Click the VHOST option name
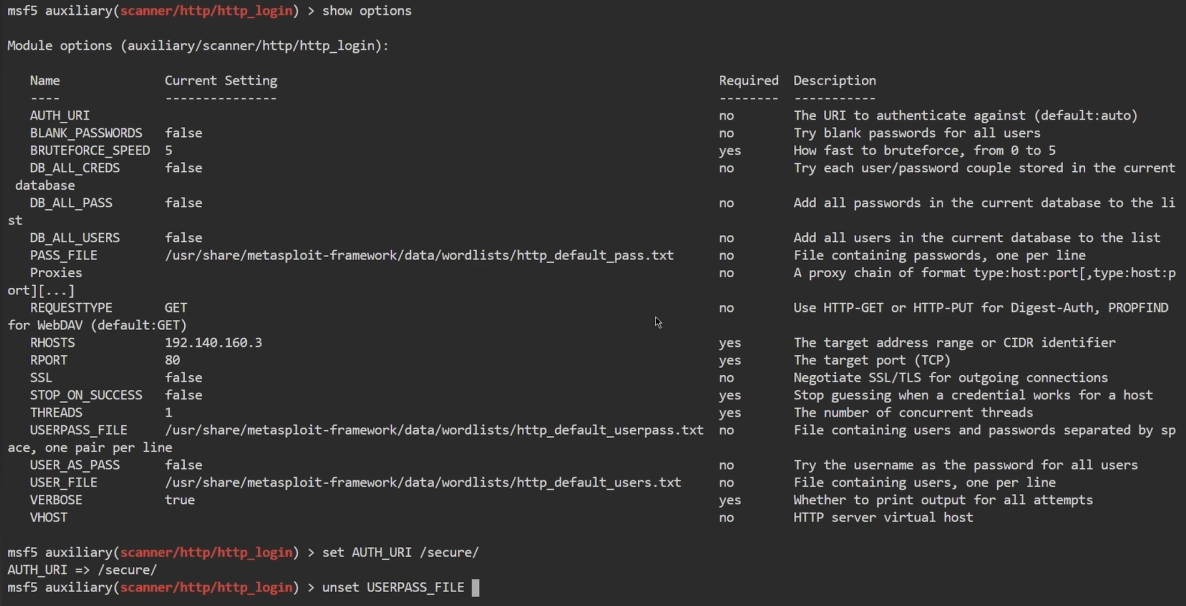 point(48,518)
